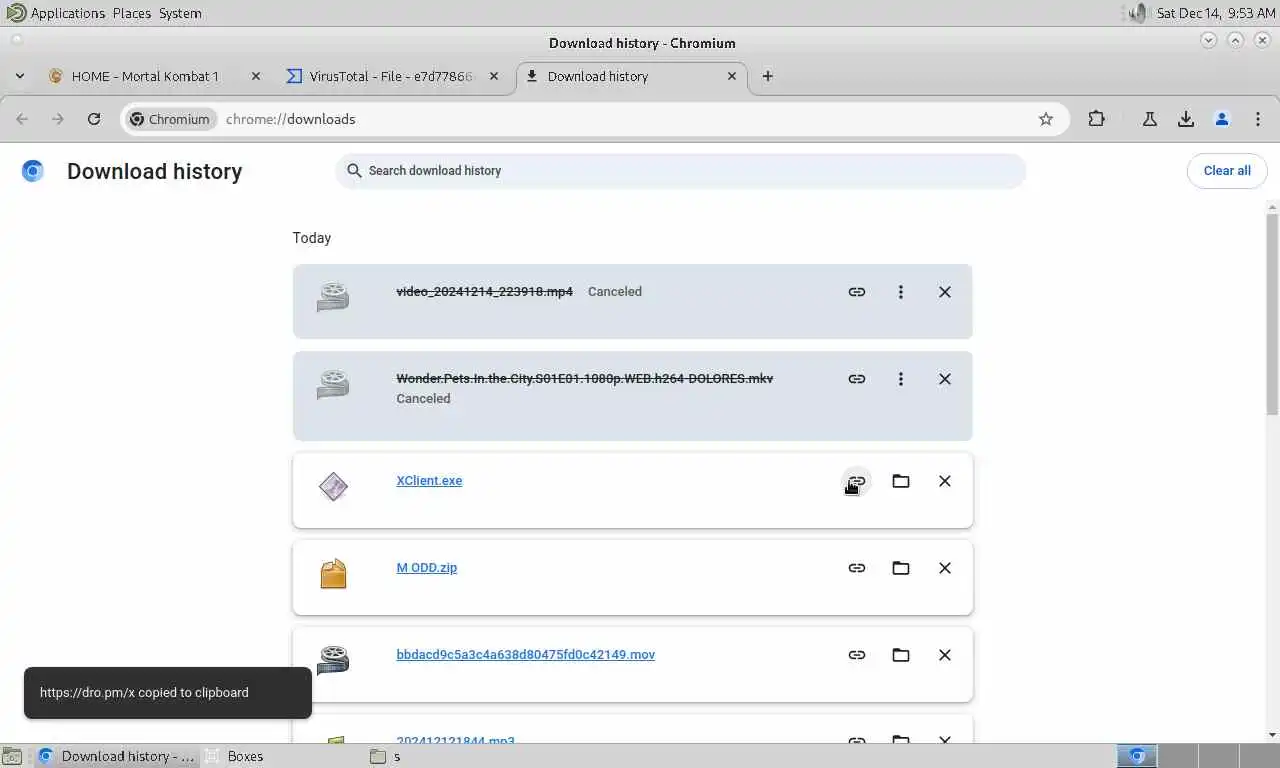Viewport: 1280px width, 768px height.
Task: Open the Chromium three-dot menu
Action: (x=1258, y=119)
